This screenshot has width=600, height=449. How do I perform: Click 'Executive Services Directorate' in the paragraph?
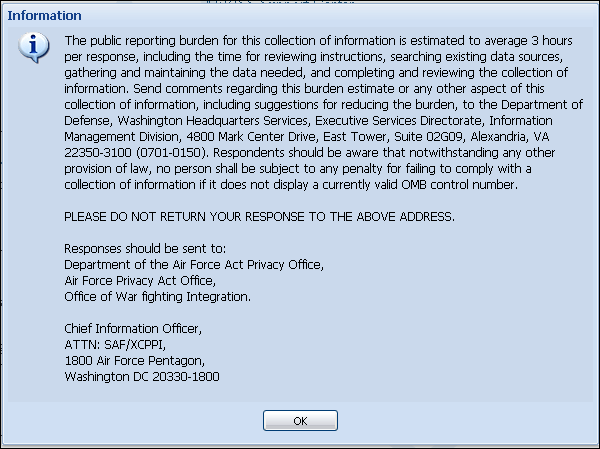coord(398,121)
